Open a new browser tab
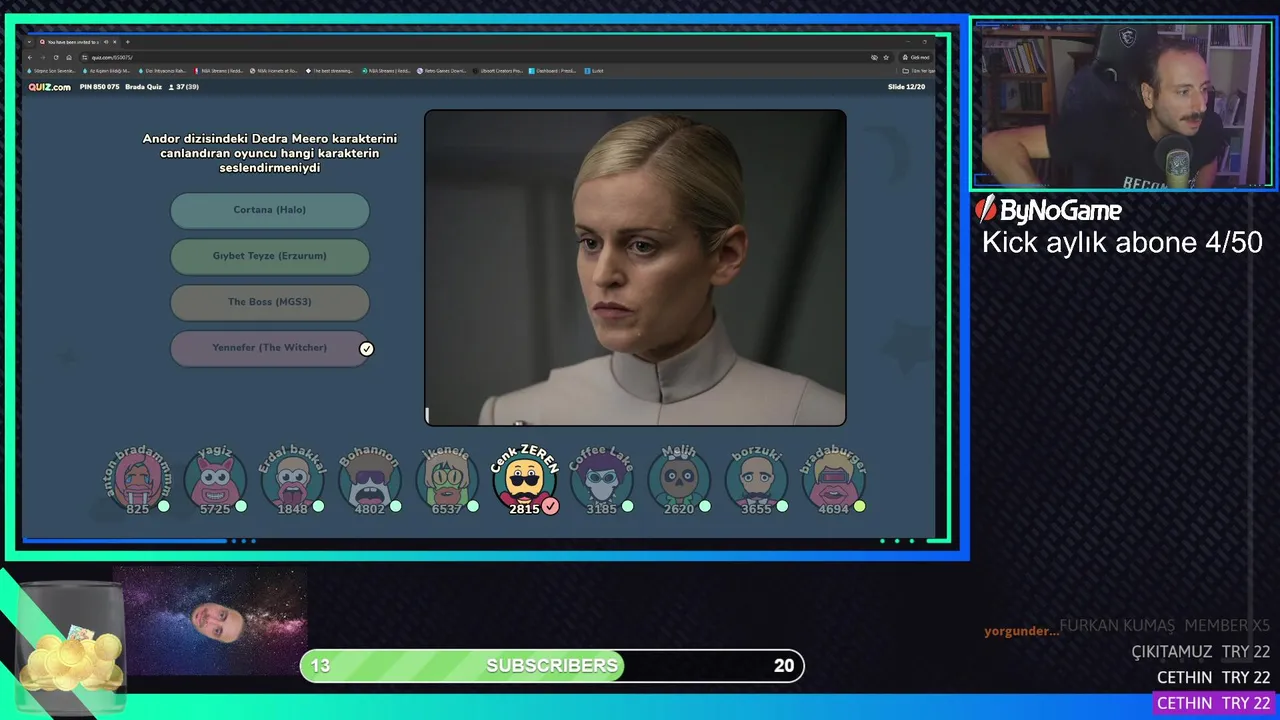This screenshot has height=720, width=1280. pyautogui.click(x=127, y=42)
